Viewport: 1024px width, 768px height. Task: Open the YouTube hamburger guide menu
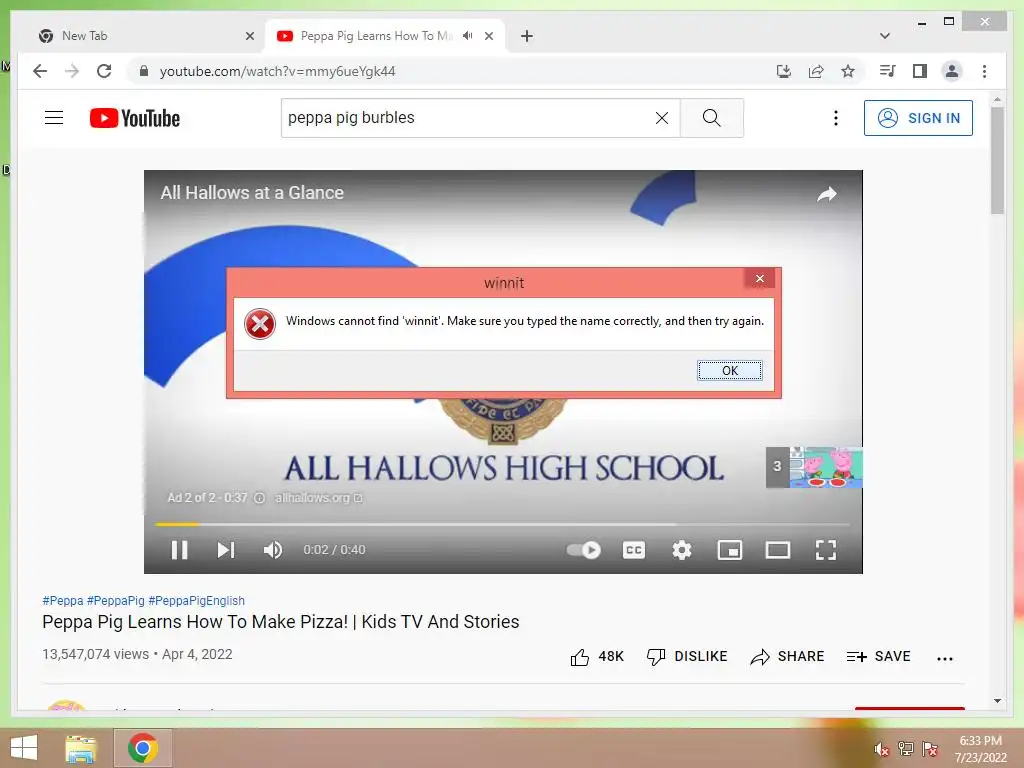tap(54, 118)
